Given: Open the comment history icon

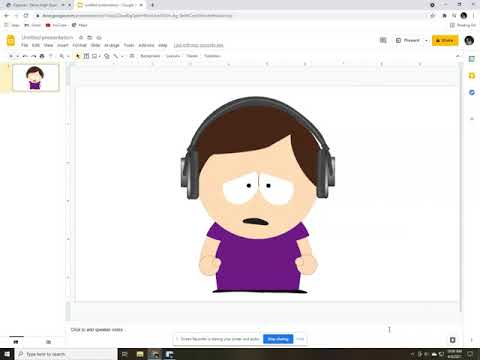Looking at the screenshot, I should pyautogui.click(x=383, y=40).
